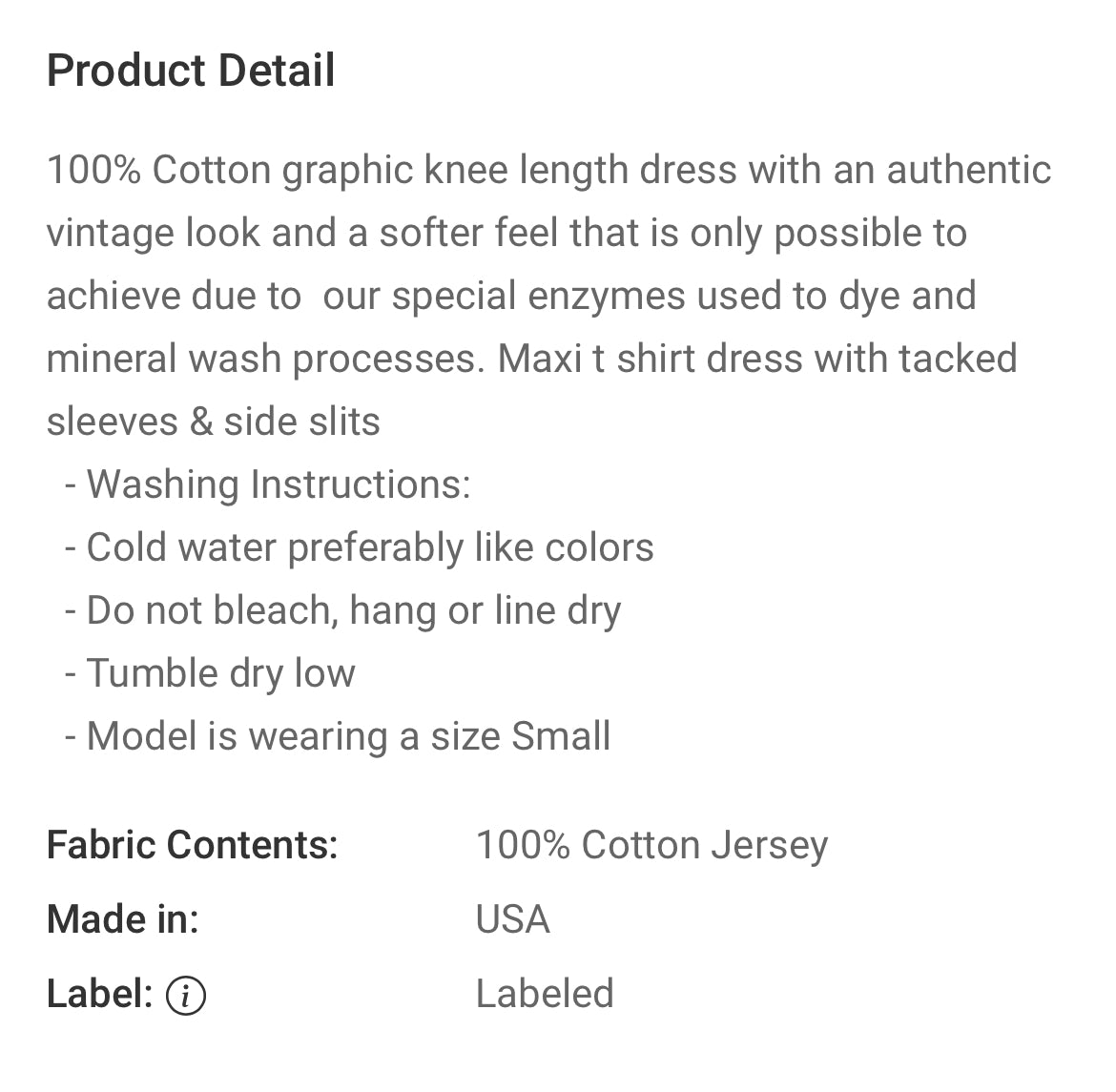Click the bold "Label:" text

click(x=100, y=994)
